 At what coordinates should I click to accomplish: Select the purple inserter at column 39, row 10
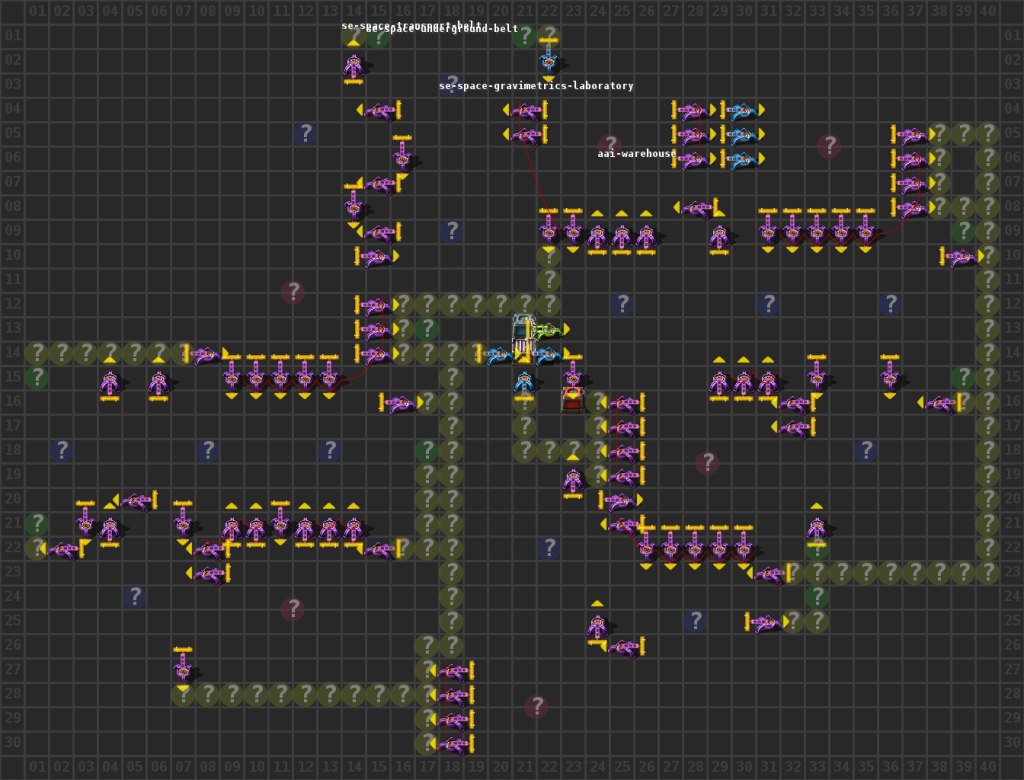click(963, 256)
